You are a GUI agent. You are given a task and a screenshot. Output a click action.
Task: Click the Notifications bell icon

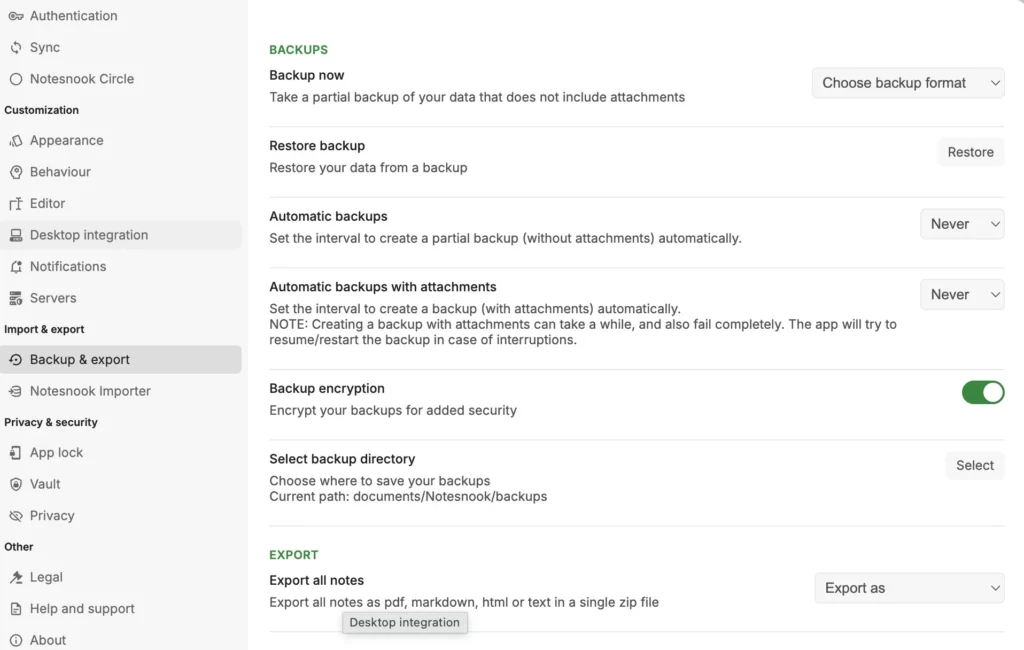point(16,267)
